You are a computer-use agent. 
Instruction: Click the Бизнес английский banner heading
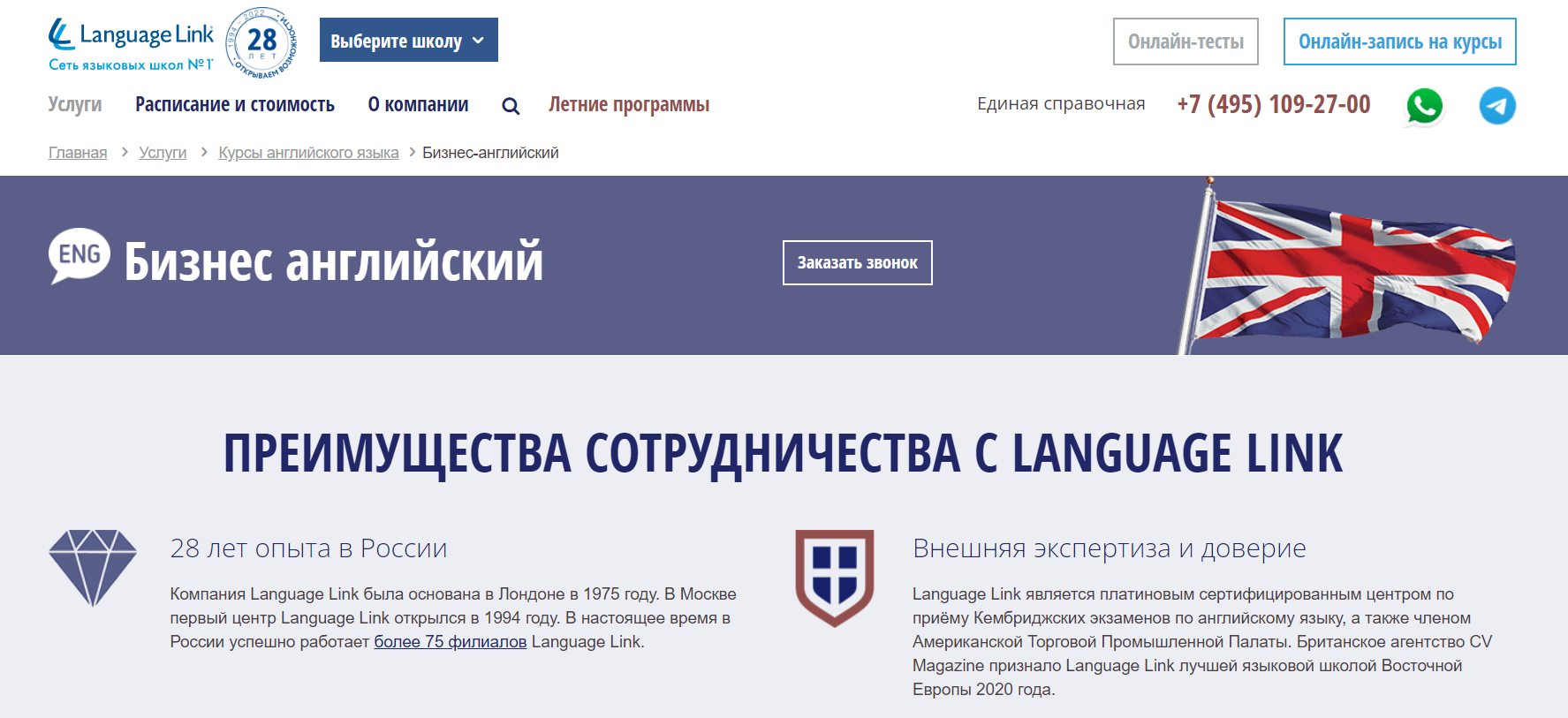[333, 261]
